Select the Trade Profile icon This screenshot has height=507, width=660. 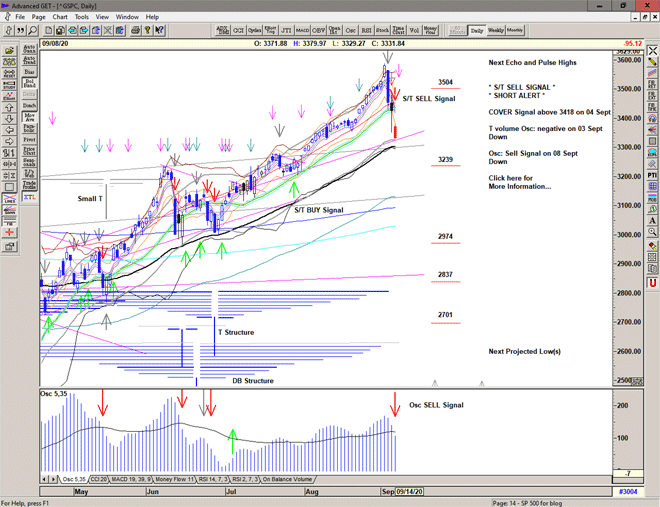pyautogui.click(x=29, y=184)
